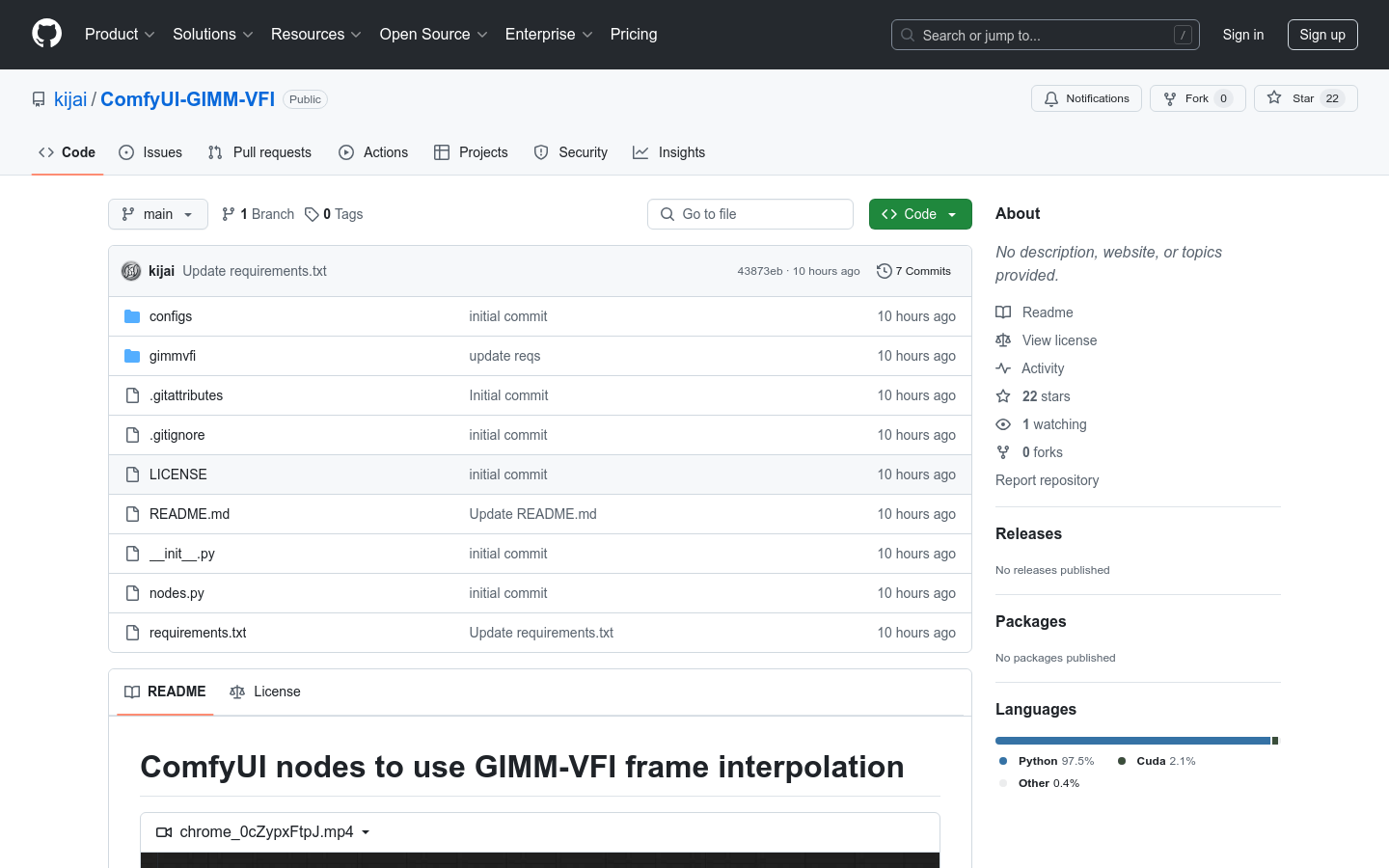The height and width of the screenshot is (868, 1389).
Task: Click the Cuda 2.1% language entry
Action: coord(1157,761)
